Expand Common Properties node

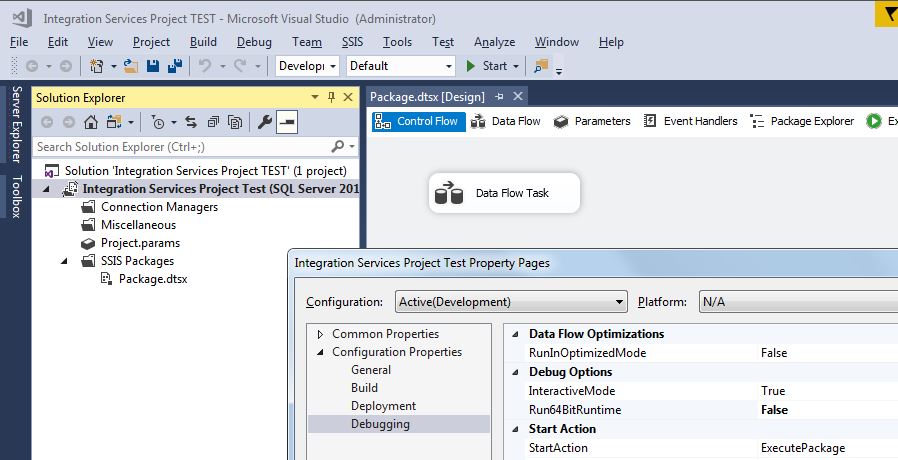click(x=320, y=334)
